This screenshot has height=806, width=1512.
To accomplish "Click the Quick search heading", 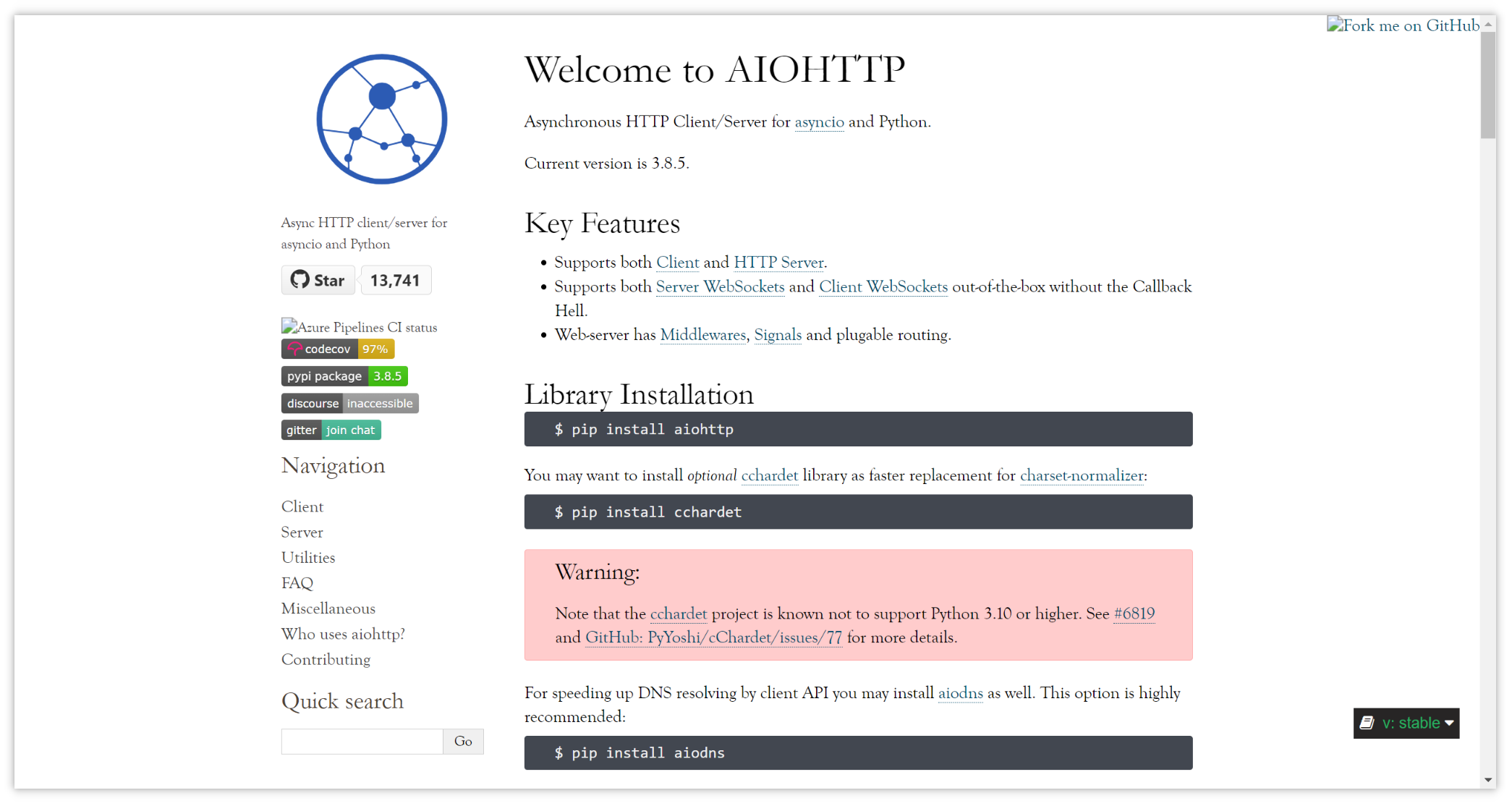I will pos(342,701).
